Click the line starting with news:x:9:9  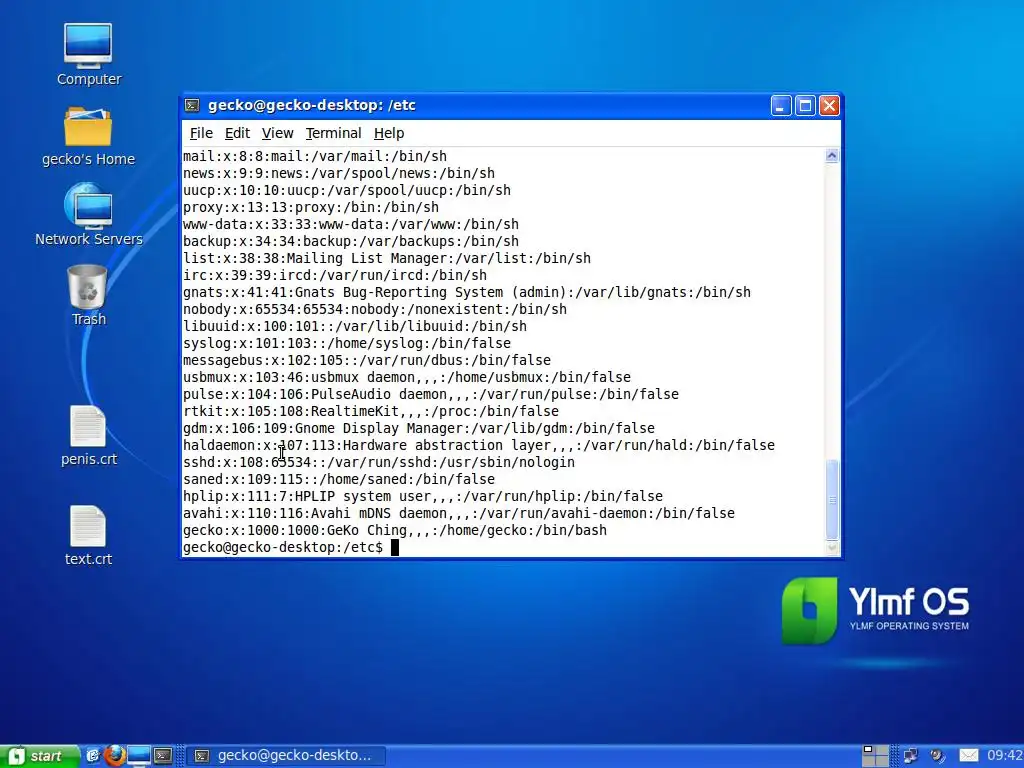[339, 173]
